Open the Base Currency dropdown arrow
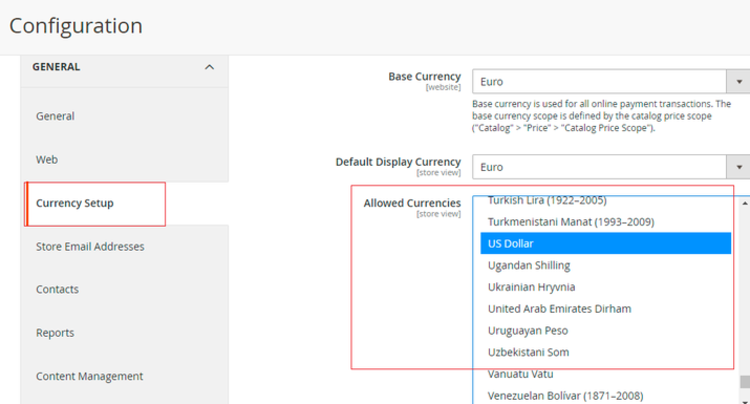 coord(739,82)
